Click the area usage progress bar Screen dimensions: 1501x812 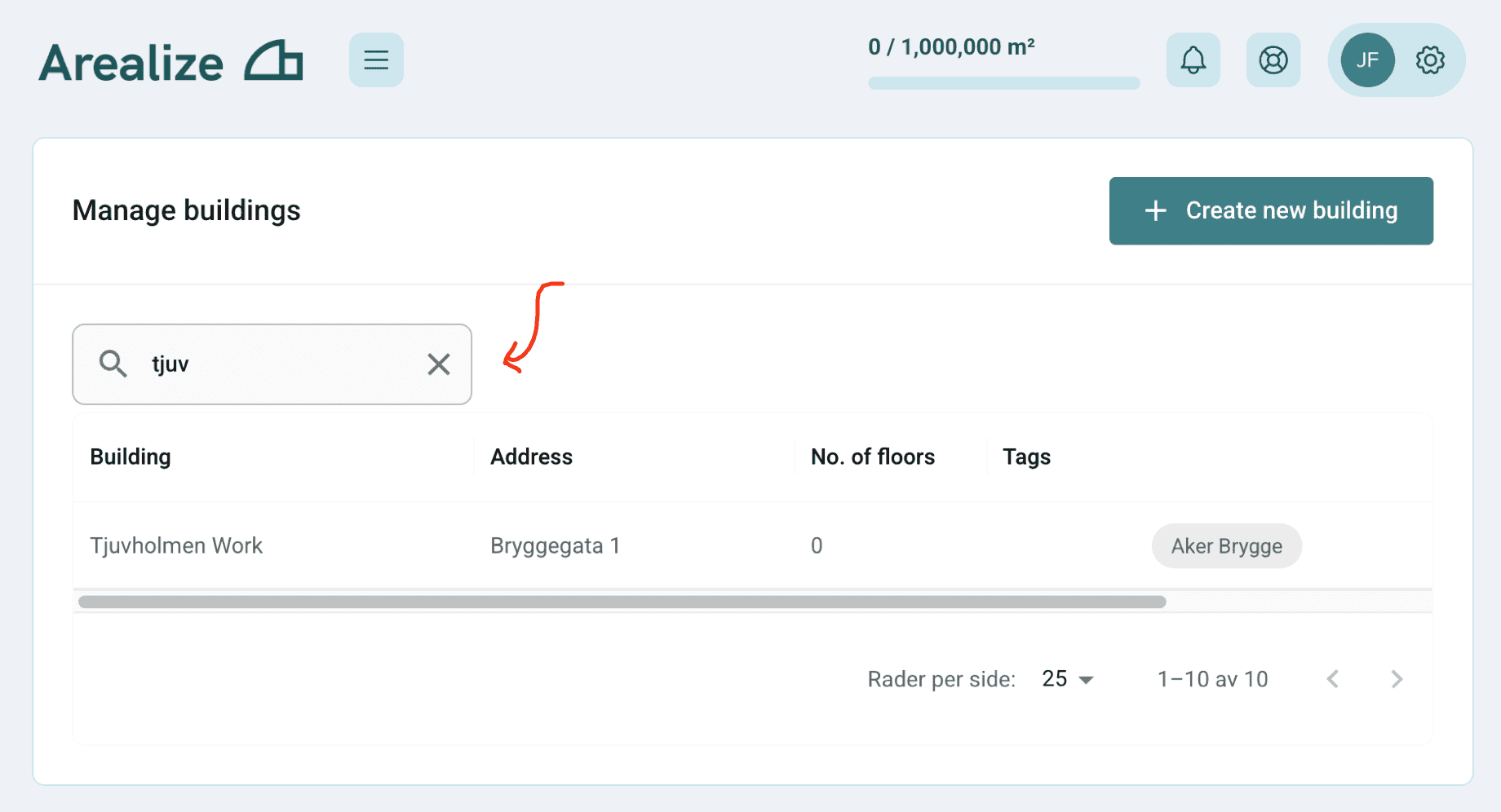tap(1003, 83)
